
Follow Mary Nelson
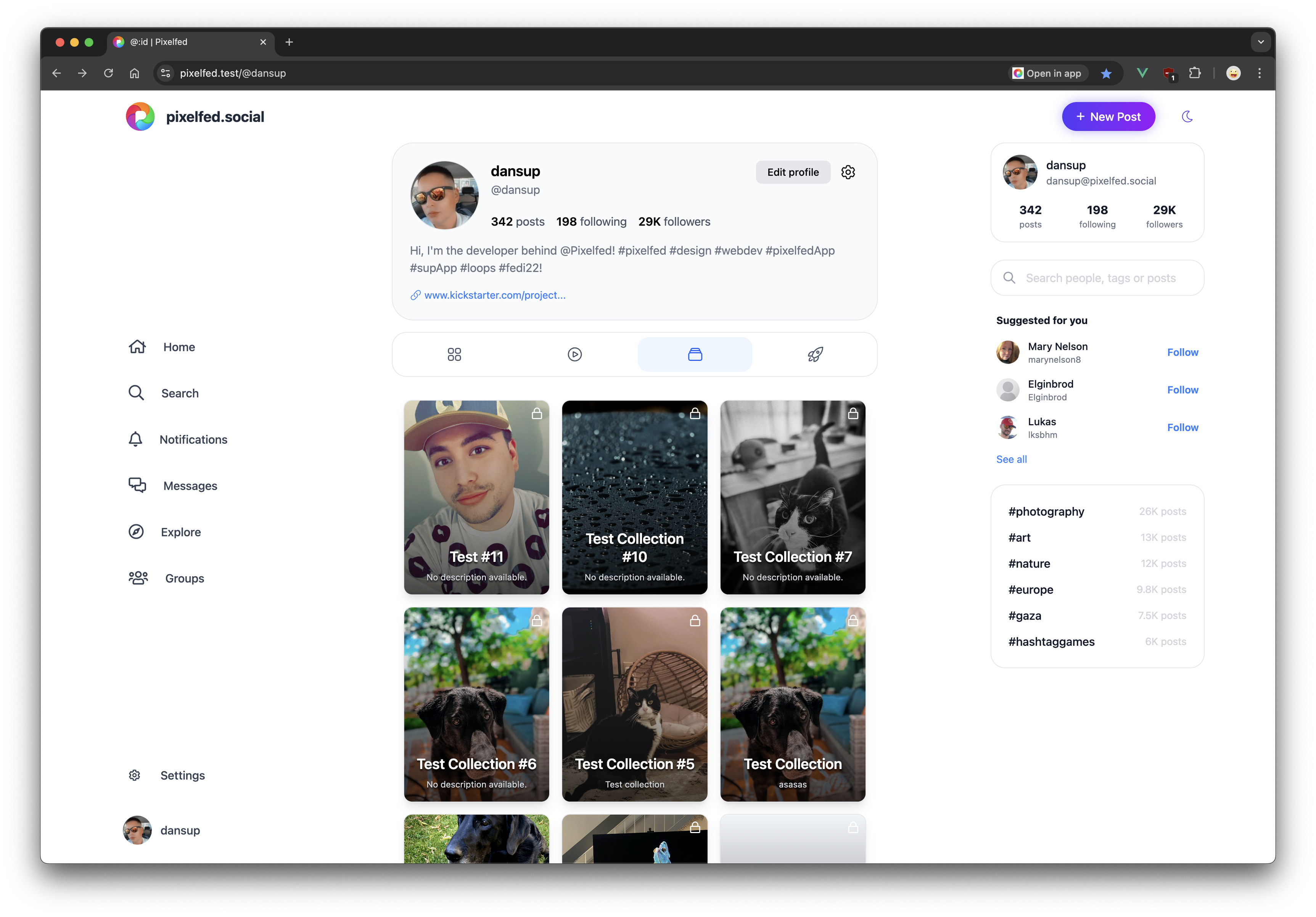pos(1182,352)
